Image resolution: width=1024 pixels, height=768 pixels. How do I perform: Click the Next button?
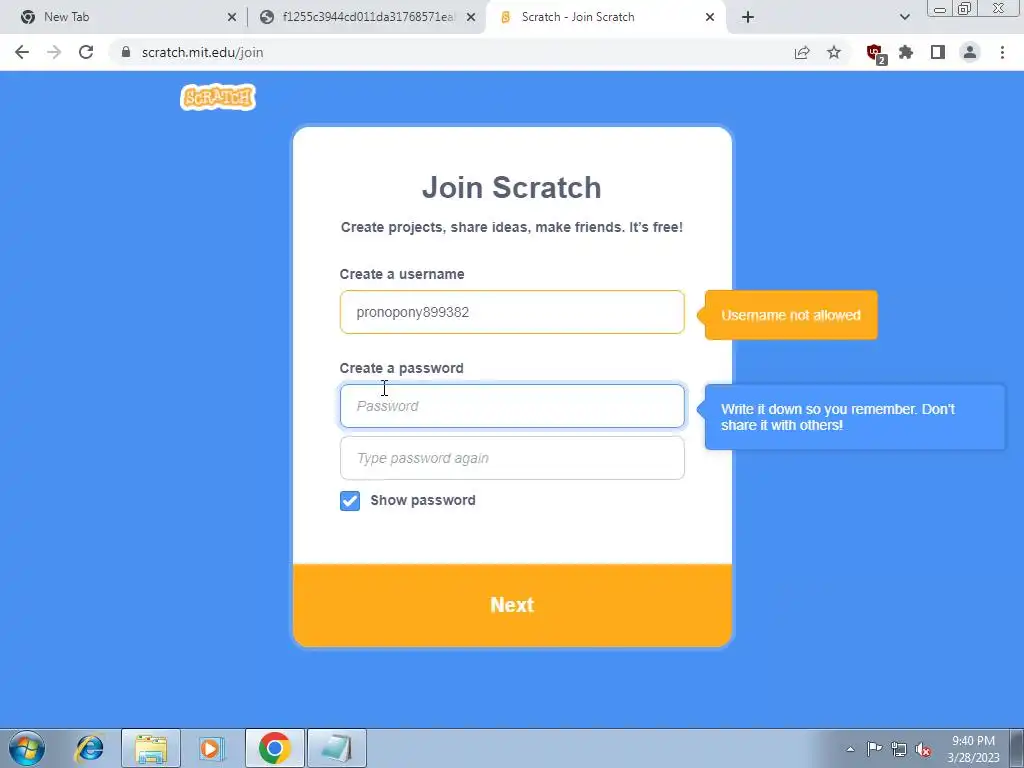(x=512, y=605)
